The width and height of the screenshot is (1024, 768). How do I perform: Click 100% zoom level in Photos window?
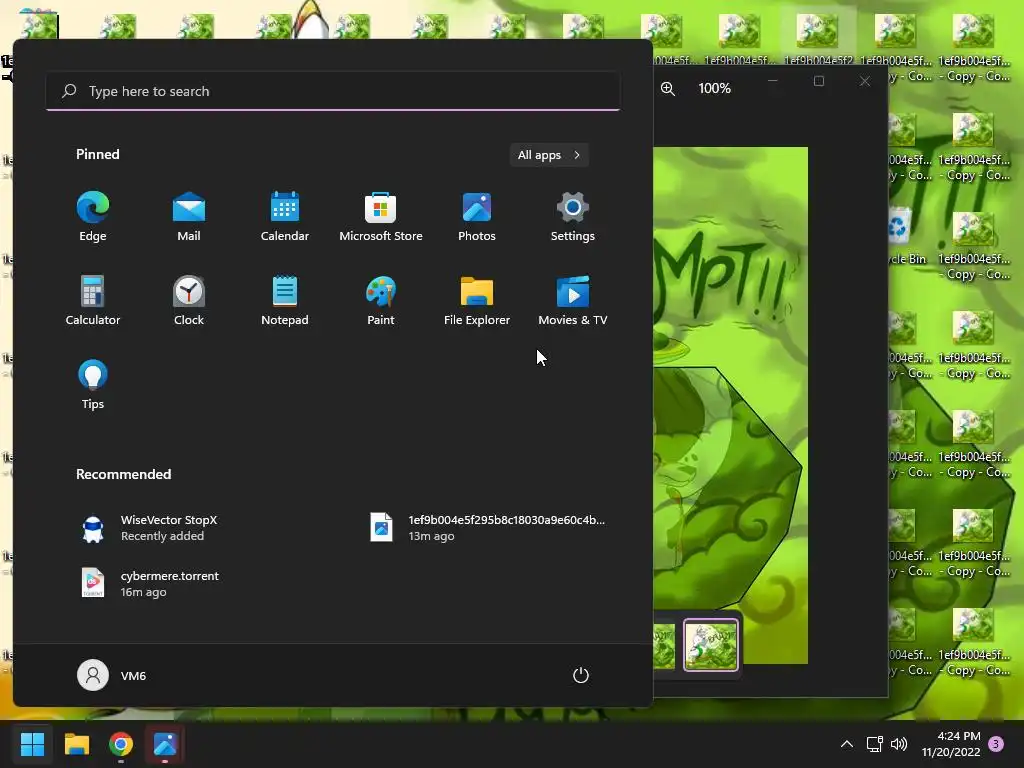714,88
